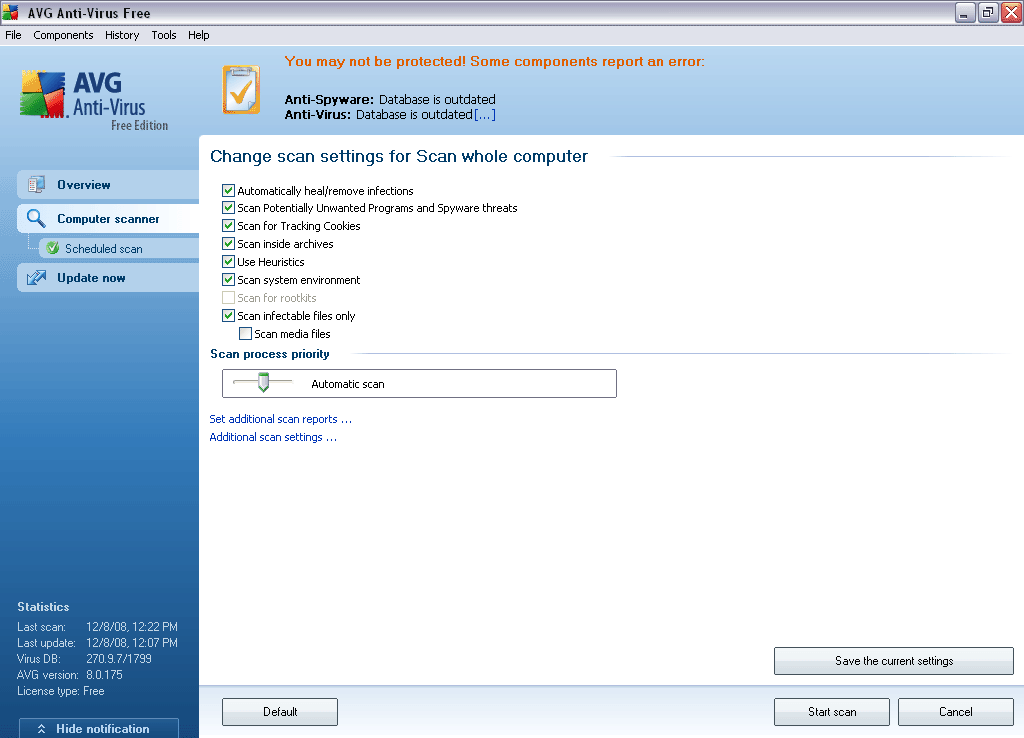Uncheck Automatically heal/remove infections
1024x738 pixels.
pyautogui.click(x=229, y=190)
